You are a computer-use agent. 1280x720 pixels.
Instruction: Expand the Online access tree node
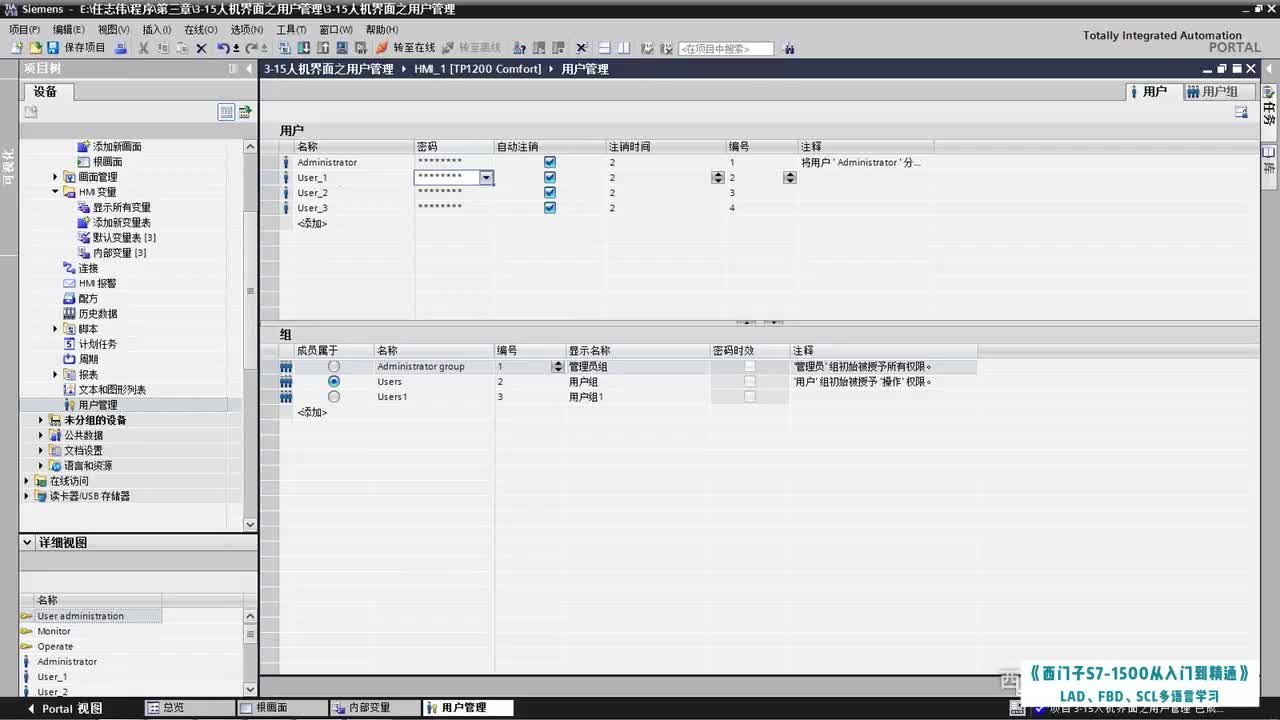pyautogui.click(x=27, y=481)
